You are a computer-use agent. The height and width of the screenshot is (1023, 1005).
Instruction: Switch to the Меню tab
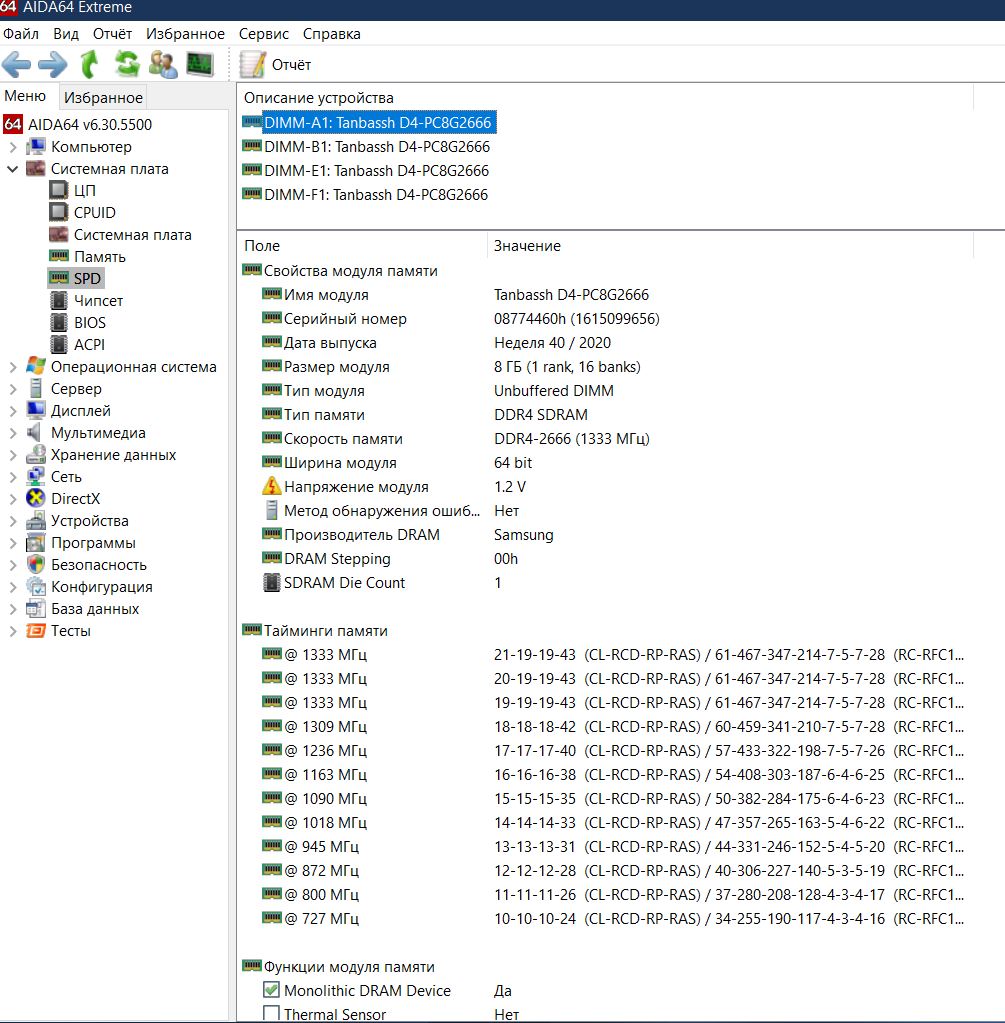point(25,97)
